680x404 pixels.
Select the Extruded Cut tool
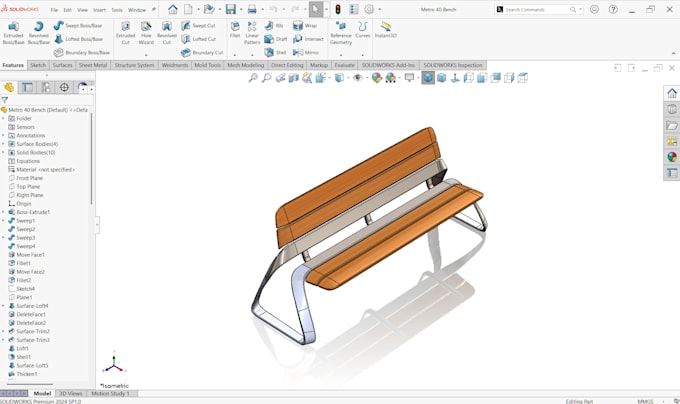click(x=125, y=33)
